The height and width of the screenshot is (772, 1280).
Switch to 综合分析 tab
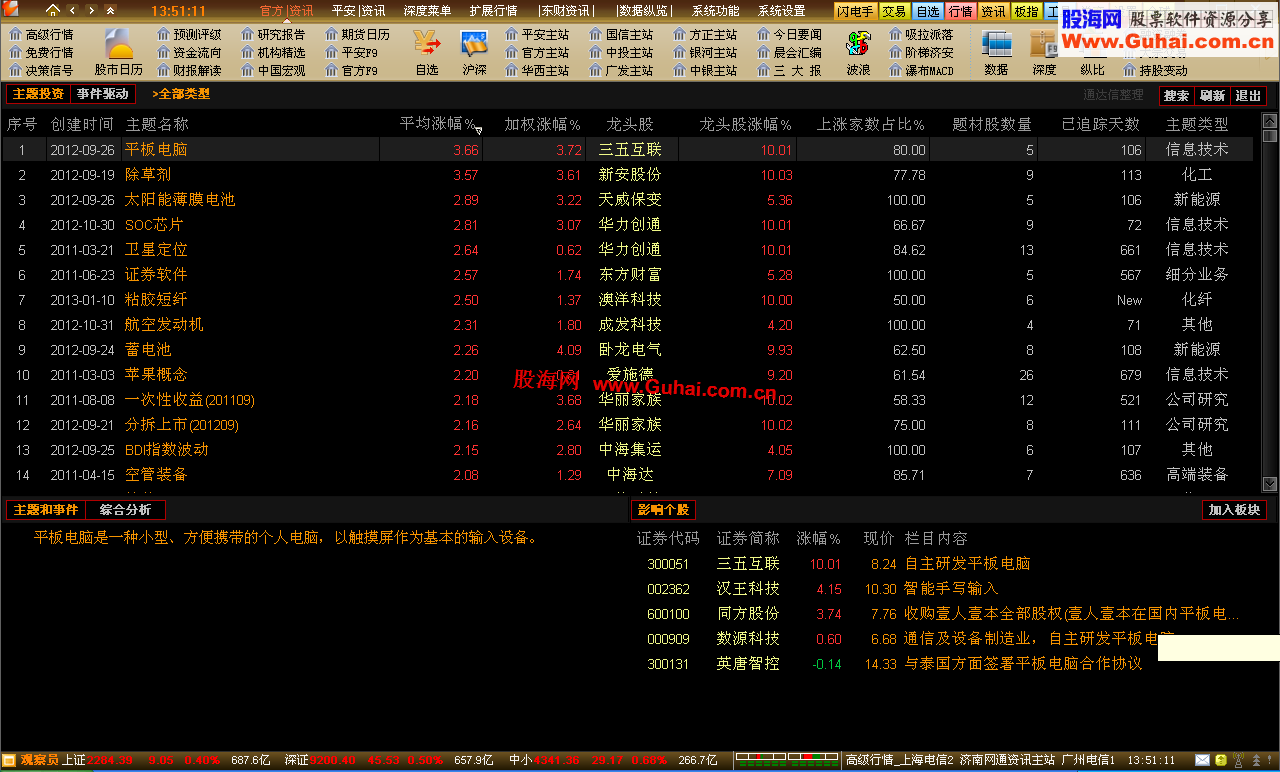125,510
